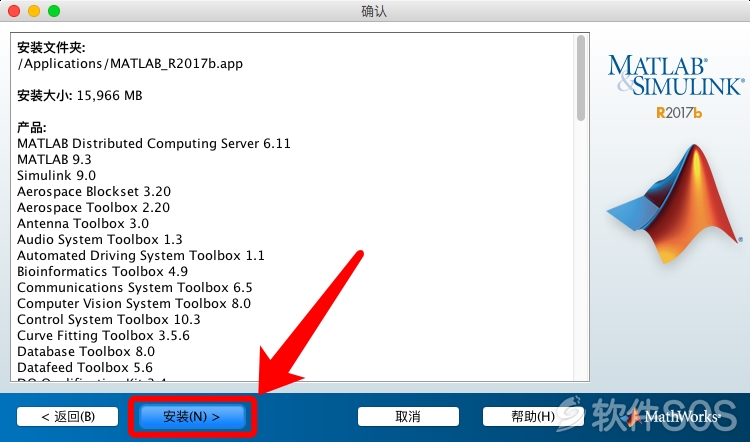Image resolution: width=750 pixels, height=442 pixels.
Task: Click the product list scrollbar thumb
Action: tap(581, 78)
